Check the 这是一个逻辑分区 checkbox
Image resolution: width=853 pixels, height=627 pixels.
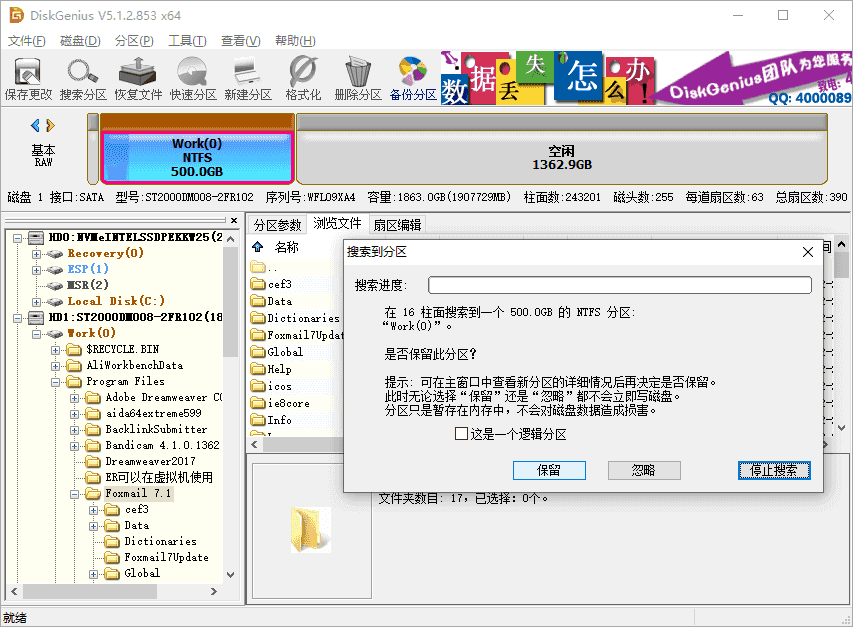click(461, 434)
